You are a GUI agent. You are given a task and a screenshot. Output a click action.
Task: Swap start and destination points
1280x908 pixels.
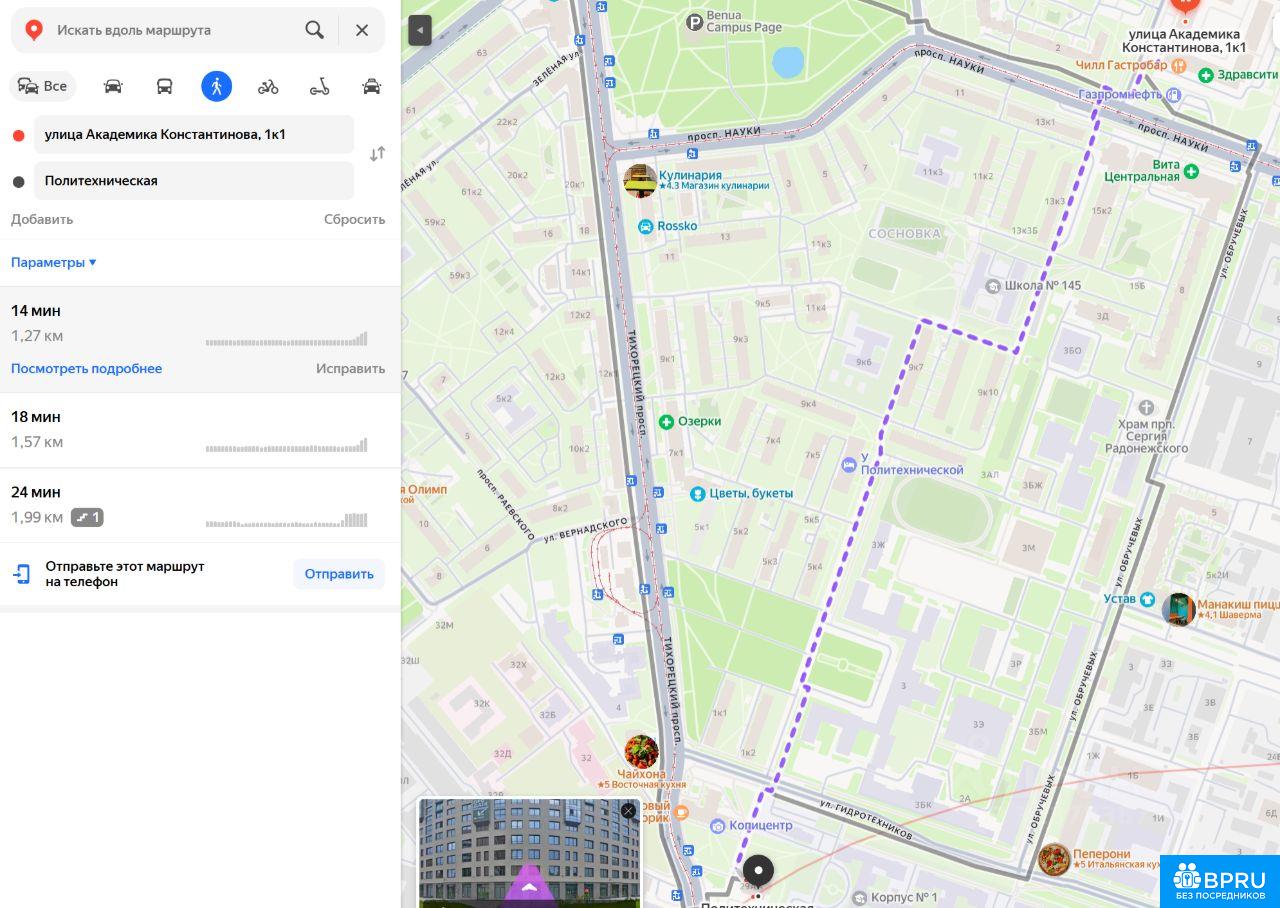click(x=377, y=154)
